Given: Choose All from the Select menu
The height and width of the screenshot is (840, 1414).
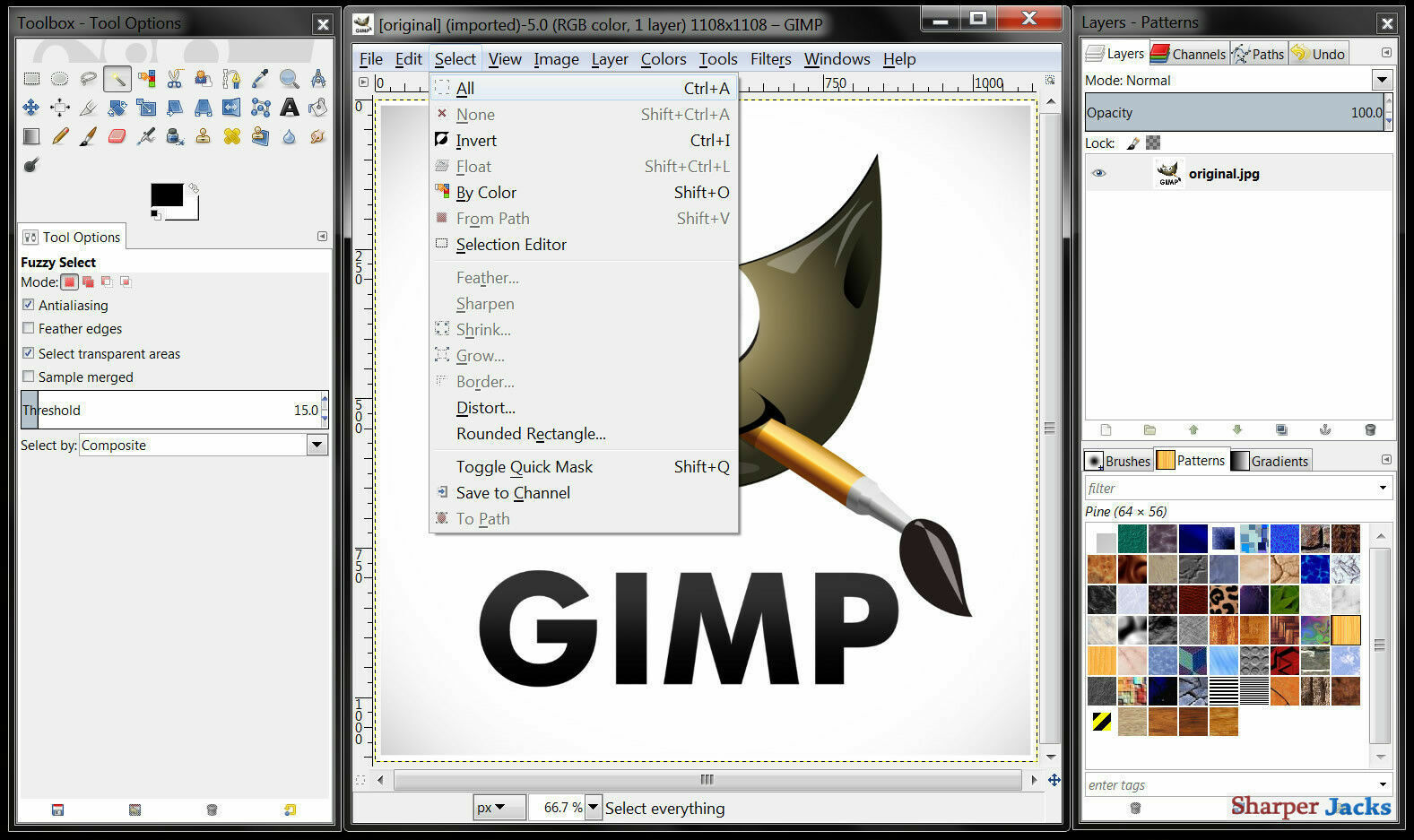Looking at the screenshot, I should pyautogui.click(x=584, y=88).
